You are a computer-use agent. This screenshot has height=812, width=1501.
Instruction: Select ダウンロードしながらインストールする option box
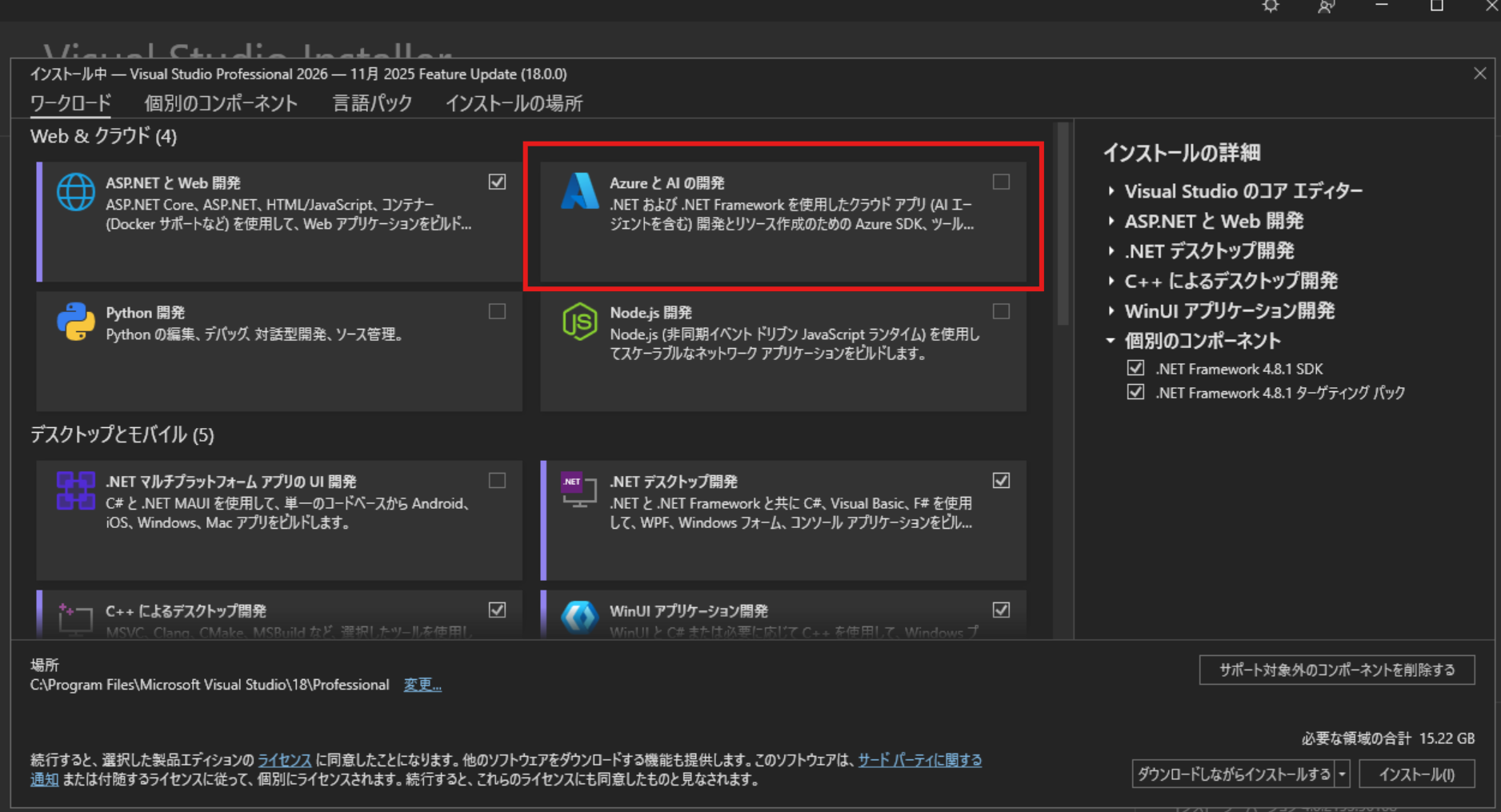(x=1234, y=774)
